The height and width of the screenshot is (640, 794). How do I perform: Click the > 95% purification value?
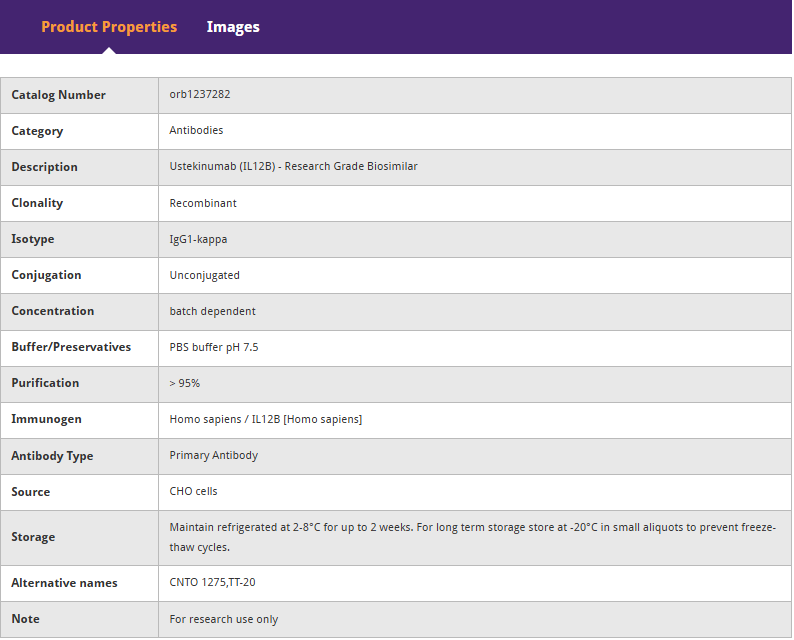[185, 383]
